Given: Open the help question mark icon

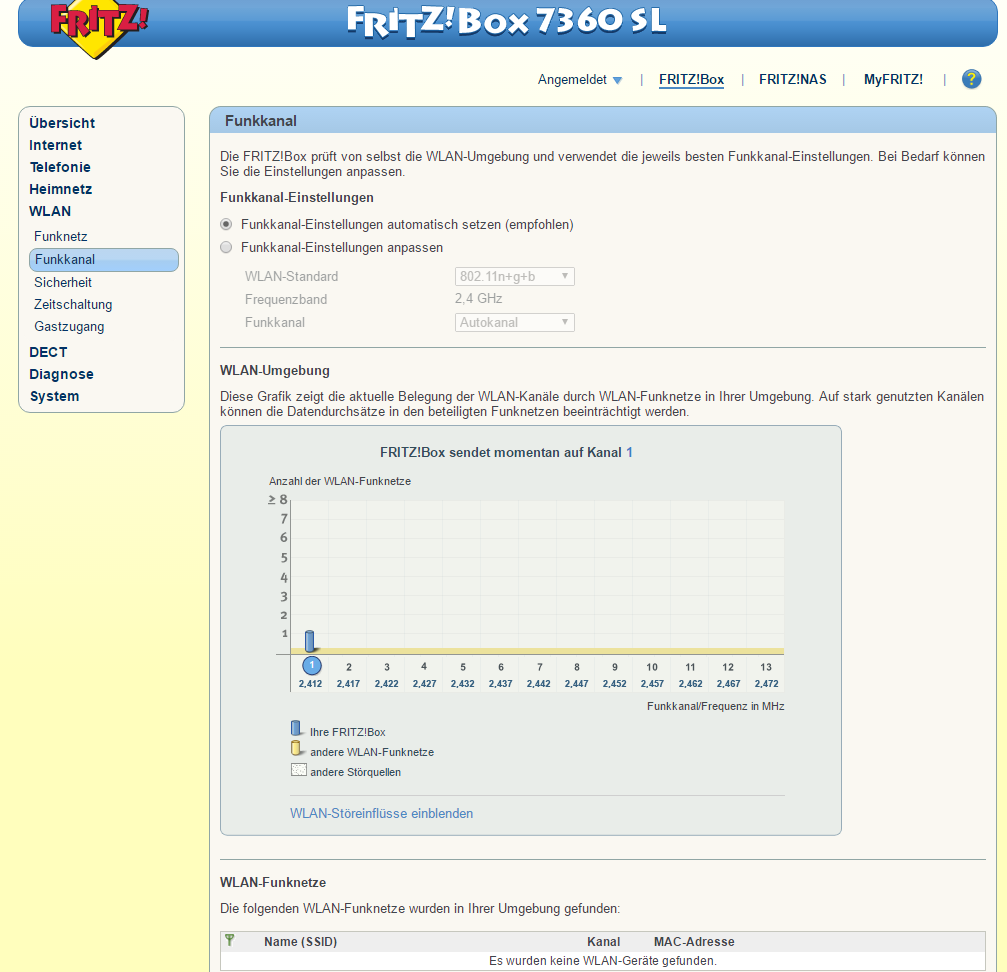Looking at the screenshot, I should click(971, 79).
